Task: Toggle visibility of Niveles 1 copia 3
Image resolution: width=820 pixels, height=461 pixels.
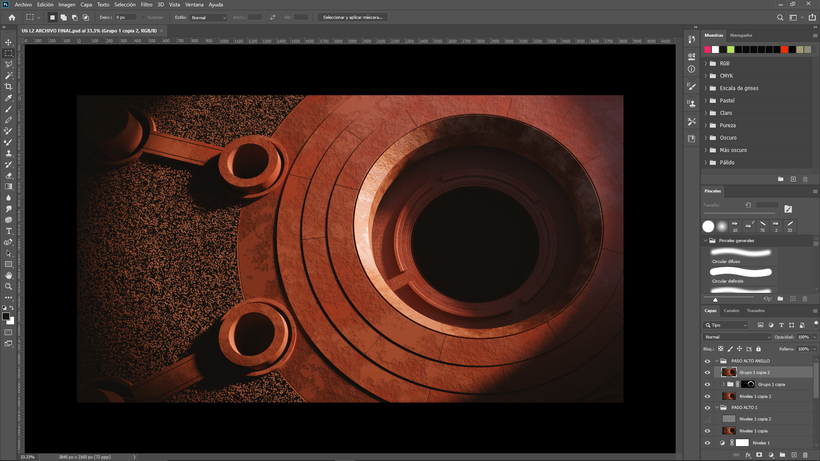Action: 707,396
